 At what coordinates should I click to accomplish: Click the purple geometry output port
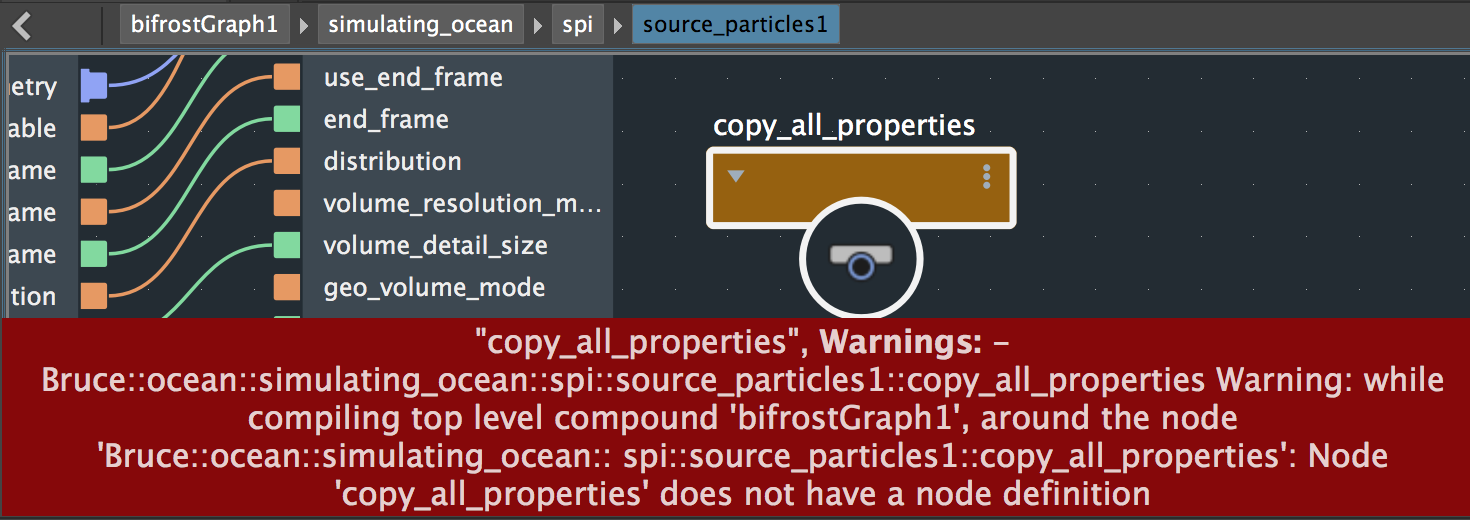94,86
